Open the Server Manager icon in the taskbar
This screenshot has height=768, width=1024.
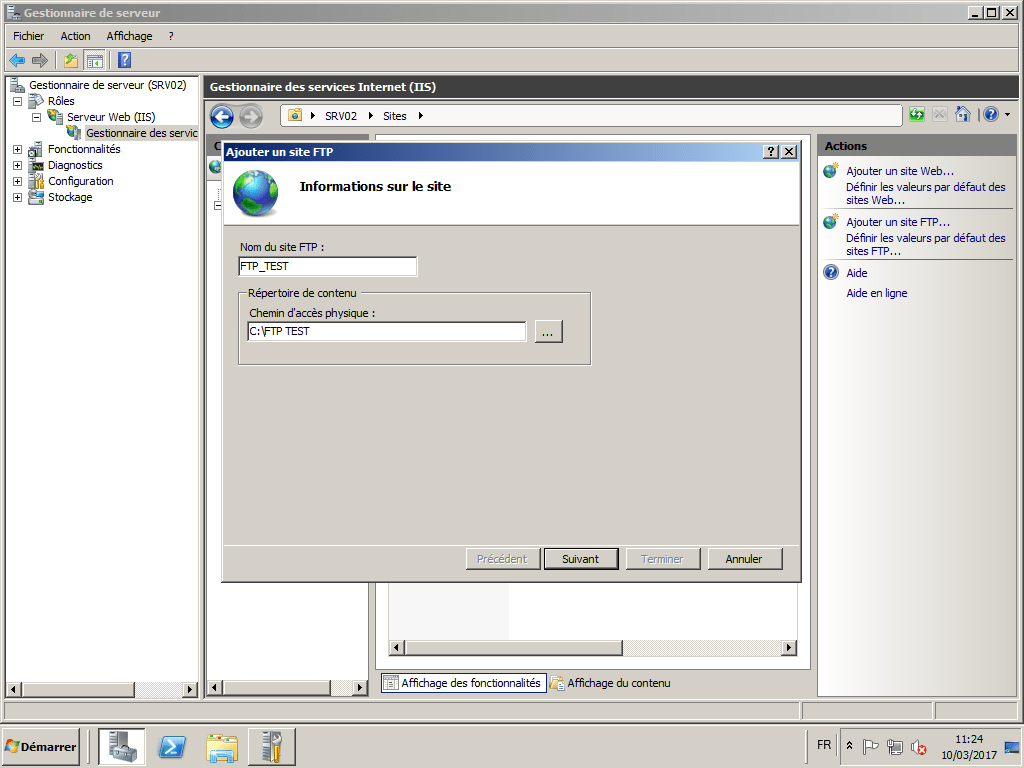pyautogui.click(x=121, y=746)
